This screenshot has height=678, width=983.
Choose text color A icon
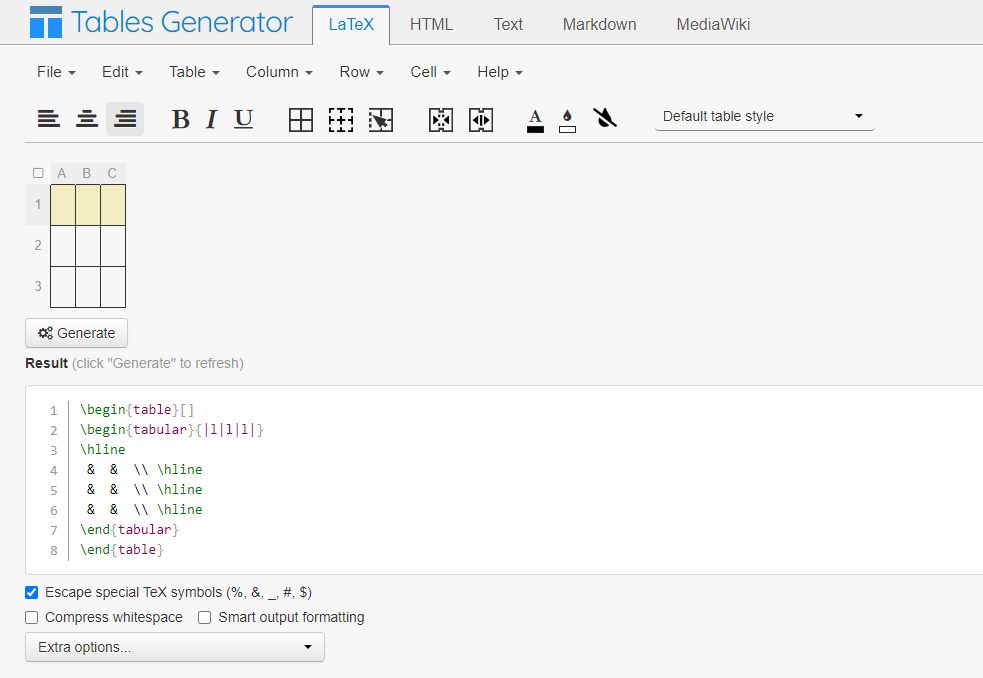coord(535,120)
